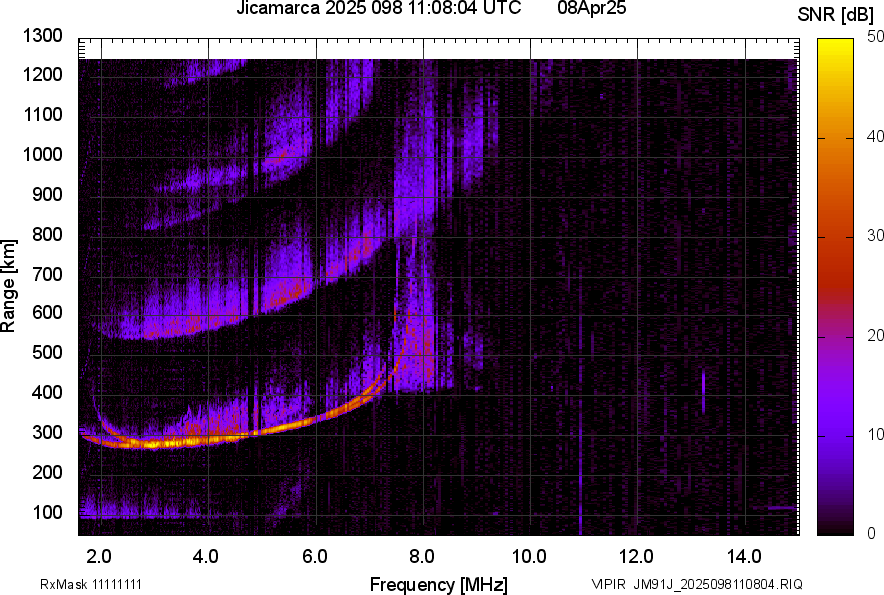Screen dimensions: 884x595
Task: Click the colorbar value '0'
Action: 871,533
